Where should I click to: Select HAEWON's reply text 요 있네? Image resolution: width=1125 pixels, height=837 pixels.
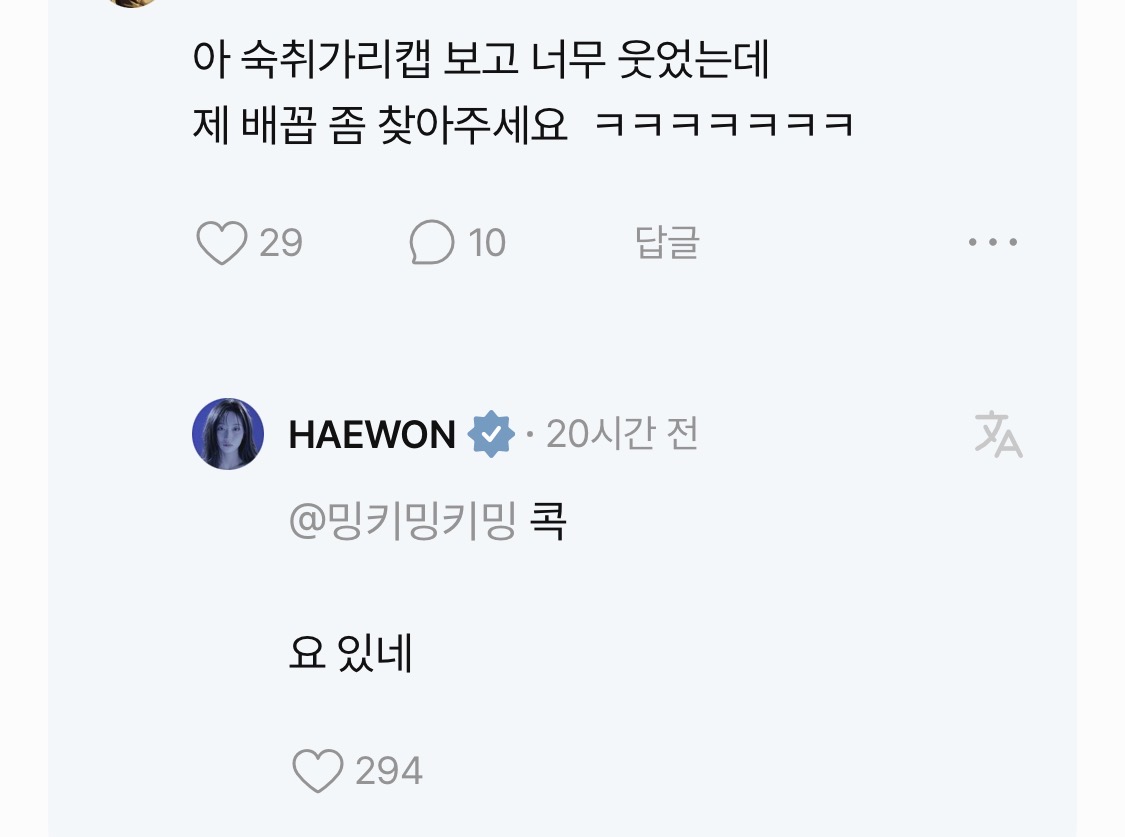click(351, 653)
